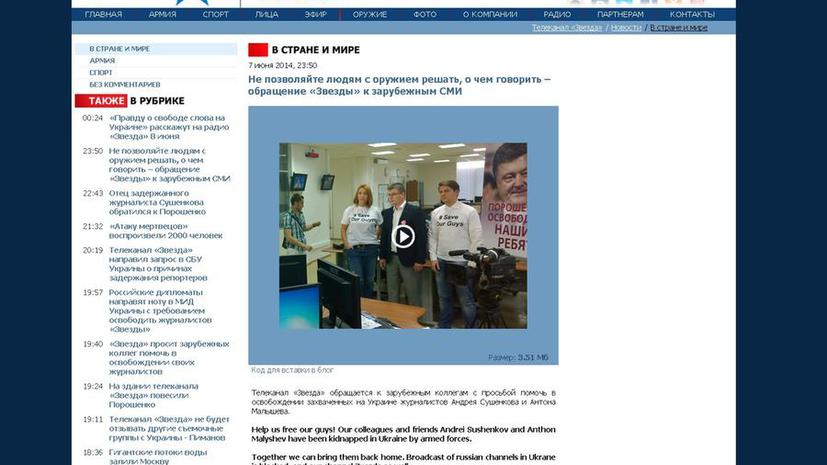Open the ЭФИР navigation item
The width and height of the screenshot is (827, 465).
pyautogui.click(x=315, y=15)
